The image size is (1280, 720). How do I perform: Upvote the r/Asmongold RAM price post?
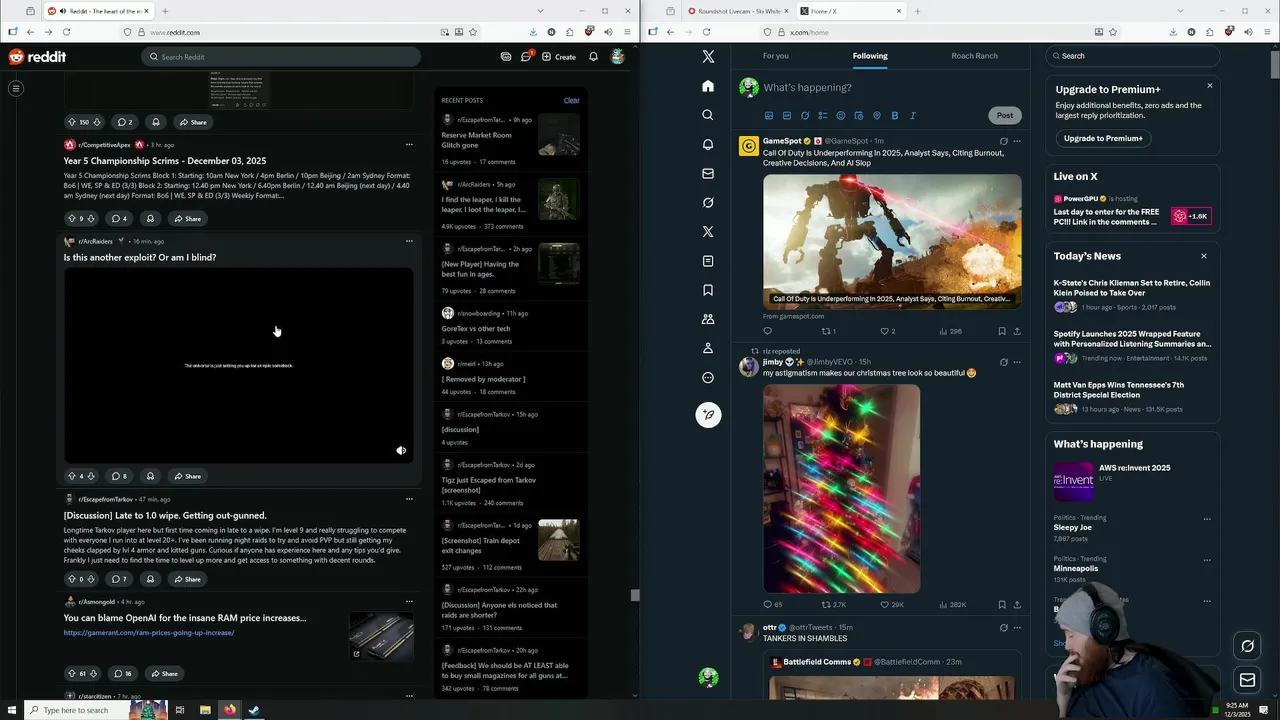click(71, 674)
